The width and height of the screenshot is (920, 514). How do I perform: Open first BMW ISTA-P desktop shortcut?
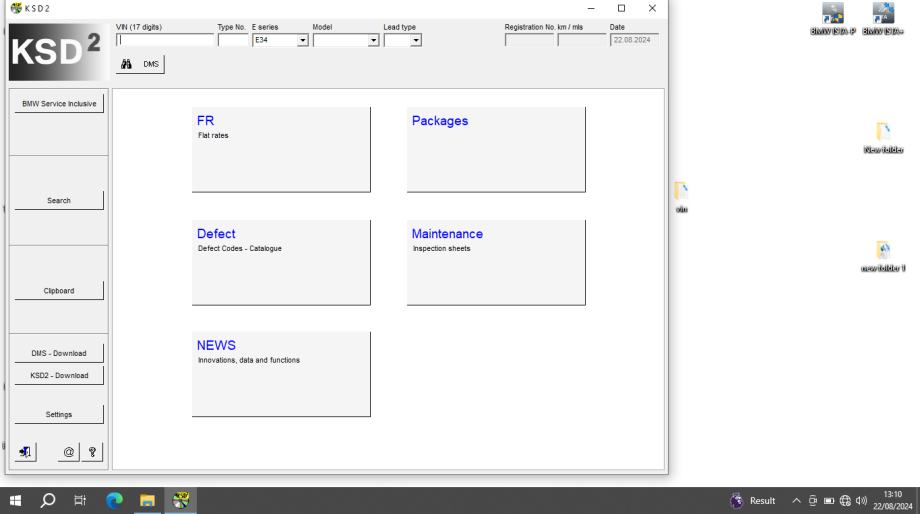[x=833, y=19]
